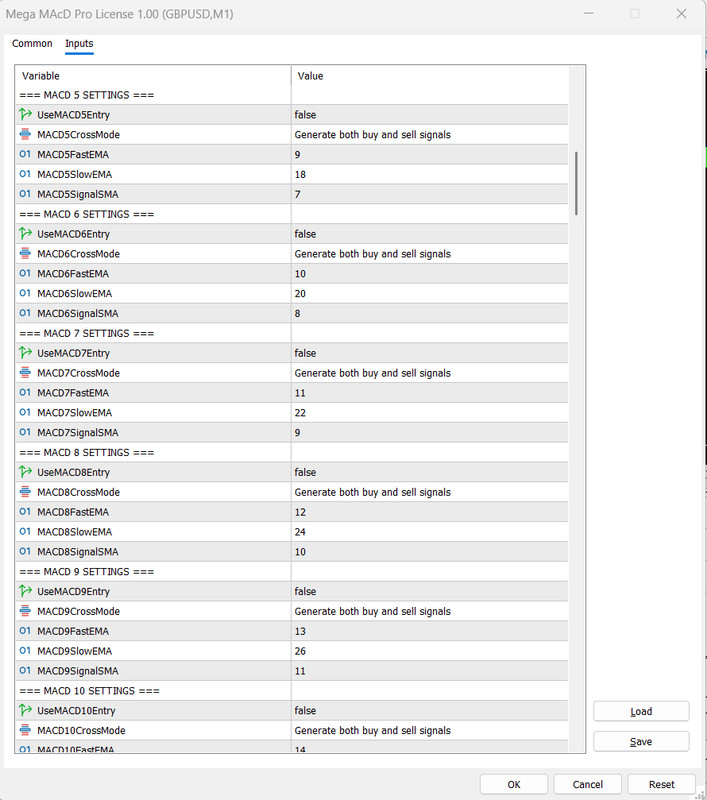This screenshot has height=800, width=707.
Task: Click the Load button
Action: (641, 711)
